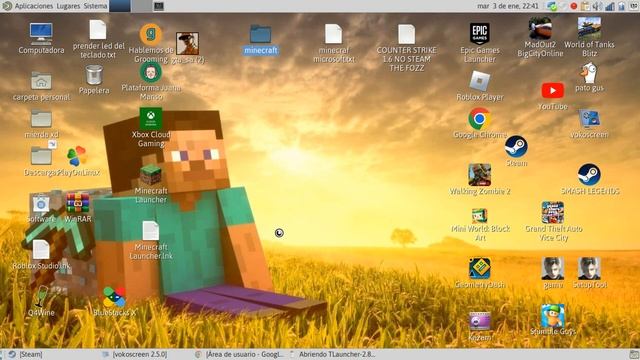Open the volume control tray icon
The height and width of the screenshot is (360, 640).
597,6
